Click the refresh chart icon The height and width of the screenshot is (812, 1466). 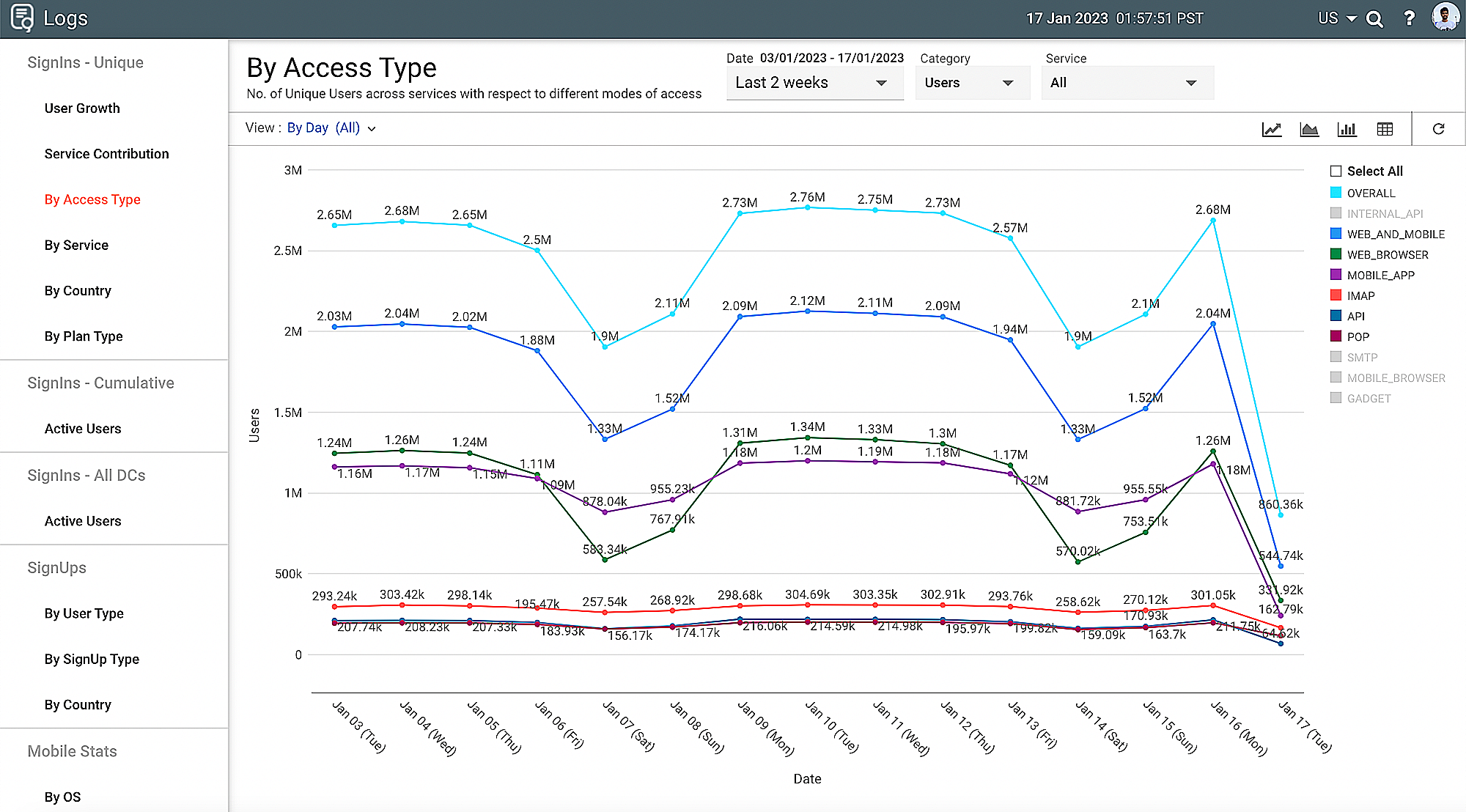1439,129
